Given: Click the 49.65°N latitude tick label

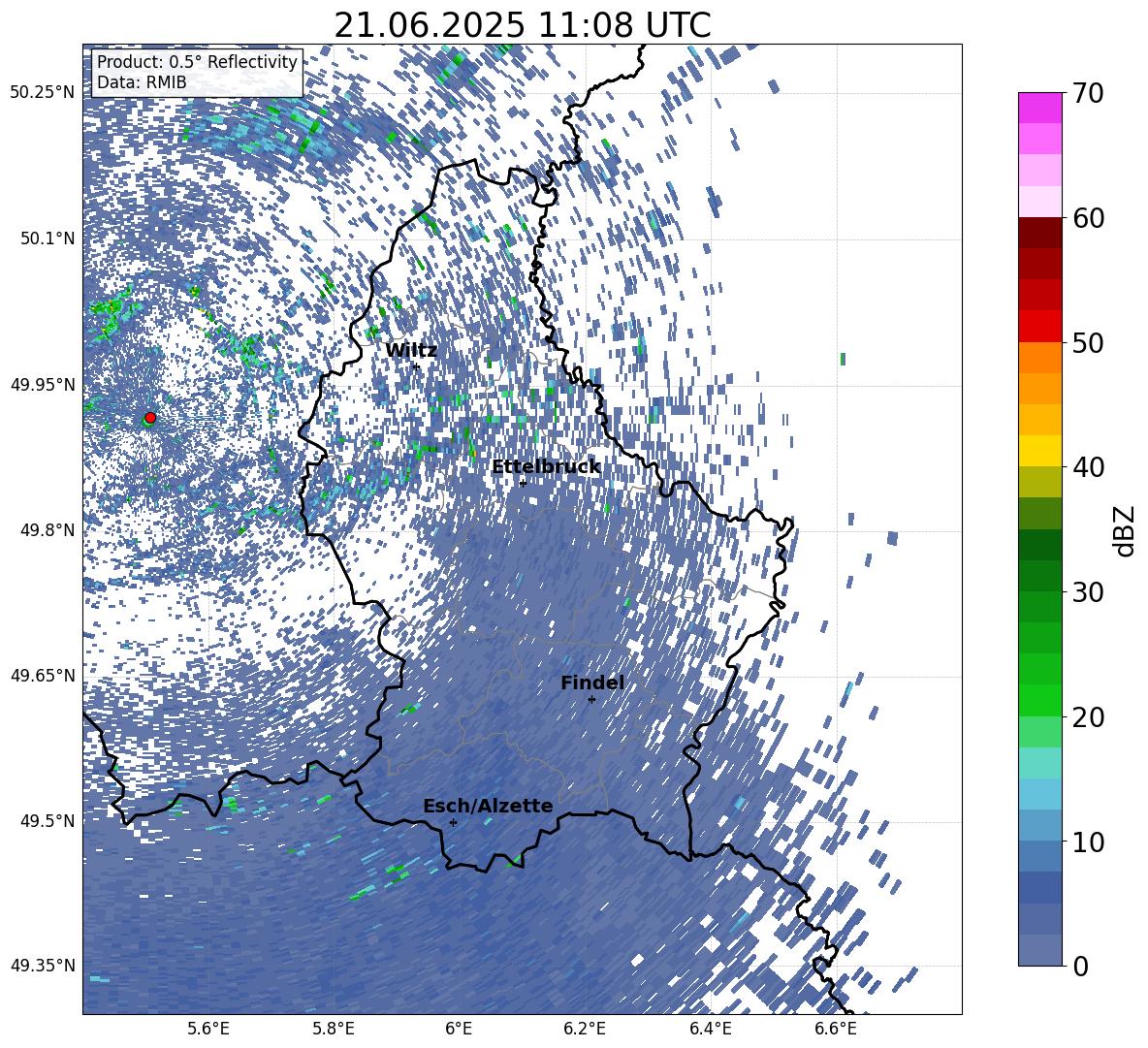Looking at the screenshot, I should click(x=43, y=675).
